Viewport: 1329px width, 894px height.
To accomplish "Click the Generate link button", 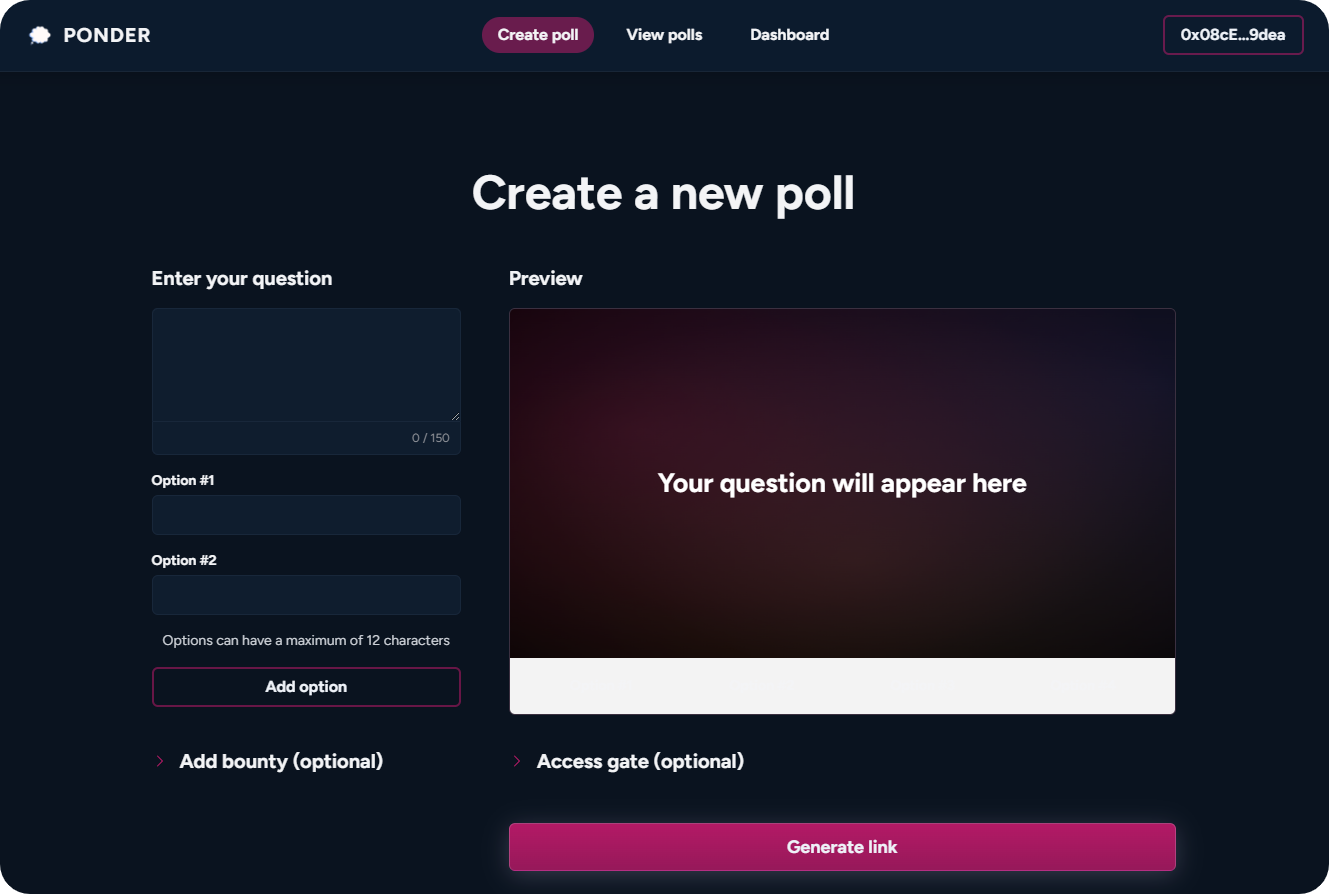I will 842,847.
